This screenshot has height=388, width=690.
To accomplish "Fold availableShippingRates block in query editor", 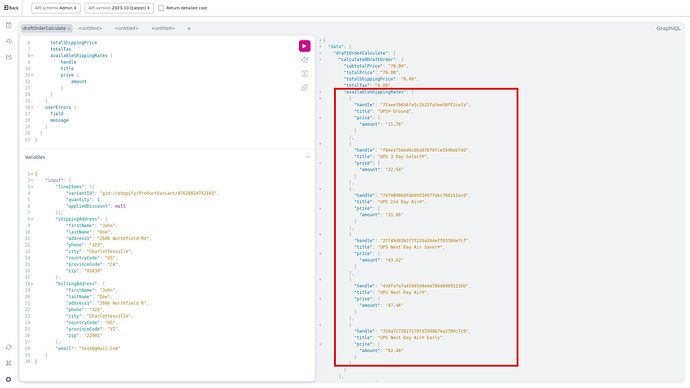I will [x=32, y=56].
